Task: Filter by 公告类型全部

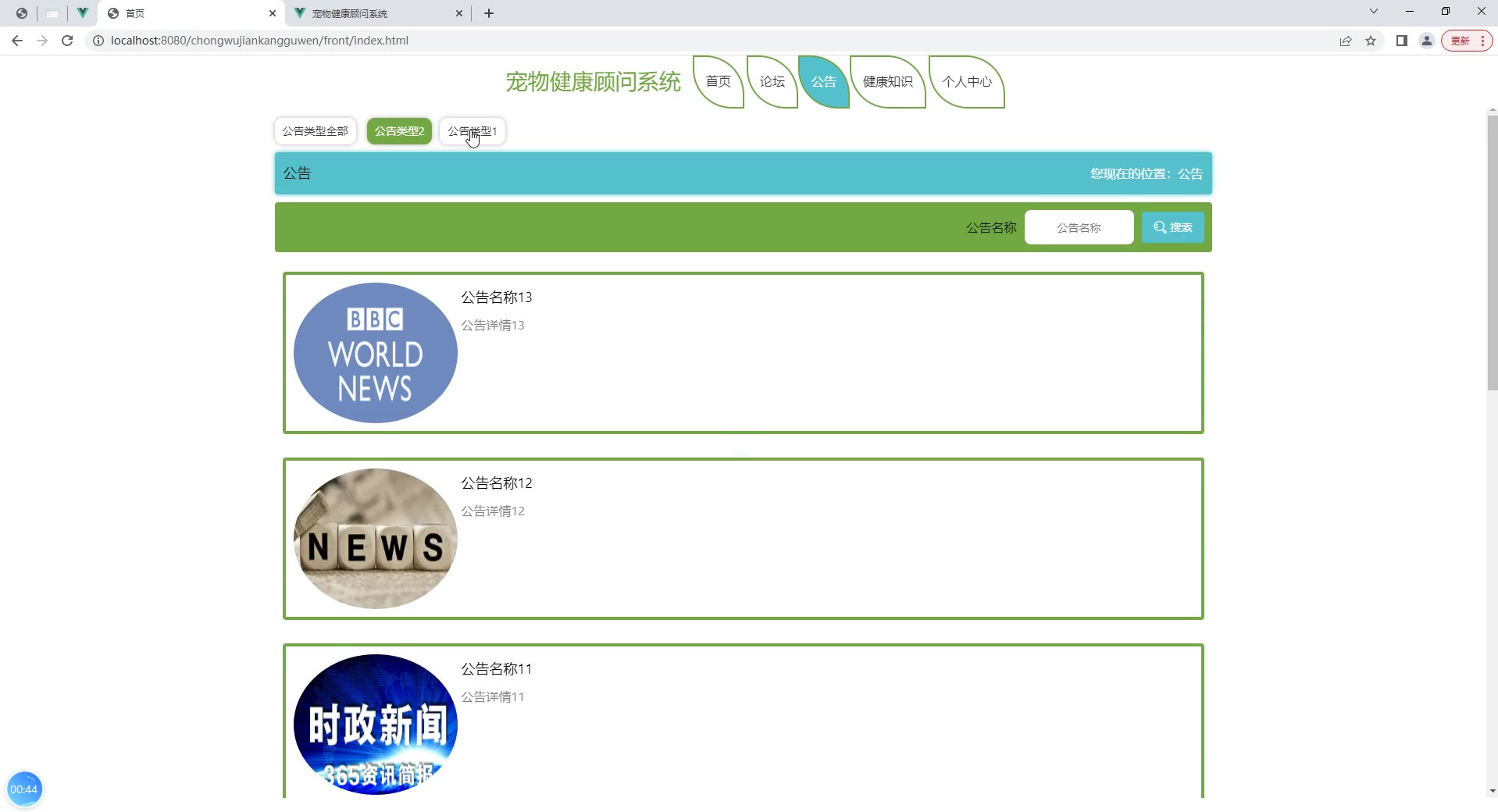Action: (316, 131)
